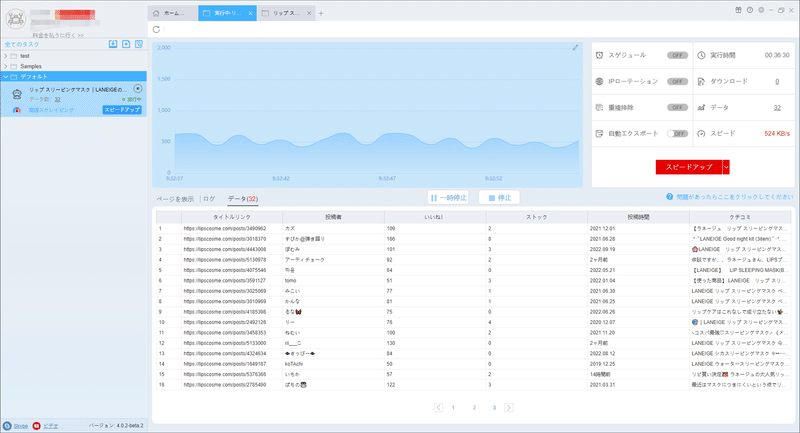
Task: Toggle the 自動エクスポート switch
Action: (x=678, y=134)
